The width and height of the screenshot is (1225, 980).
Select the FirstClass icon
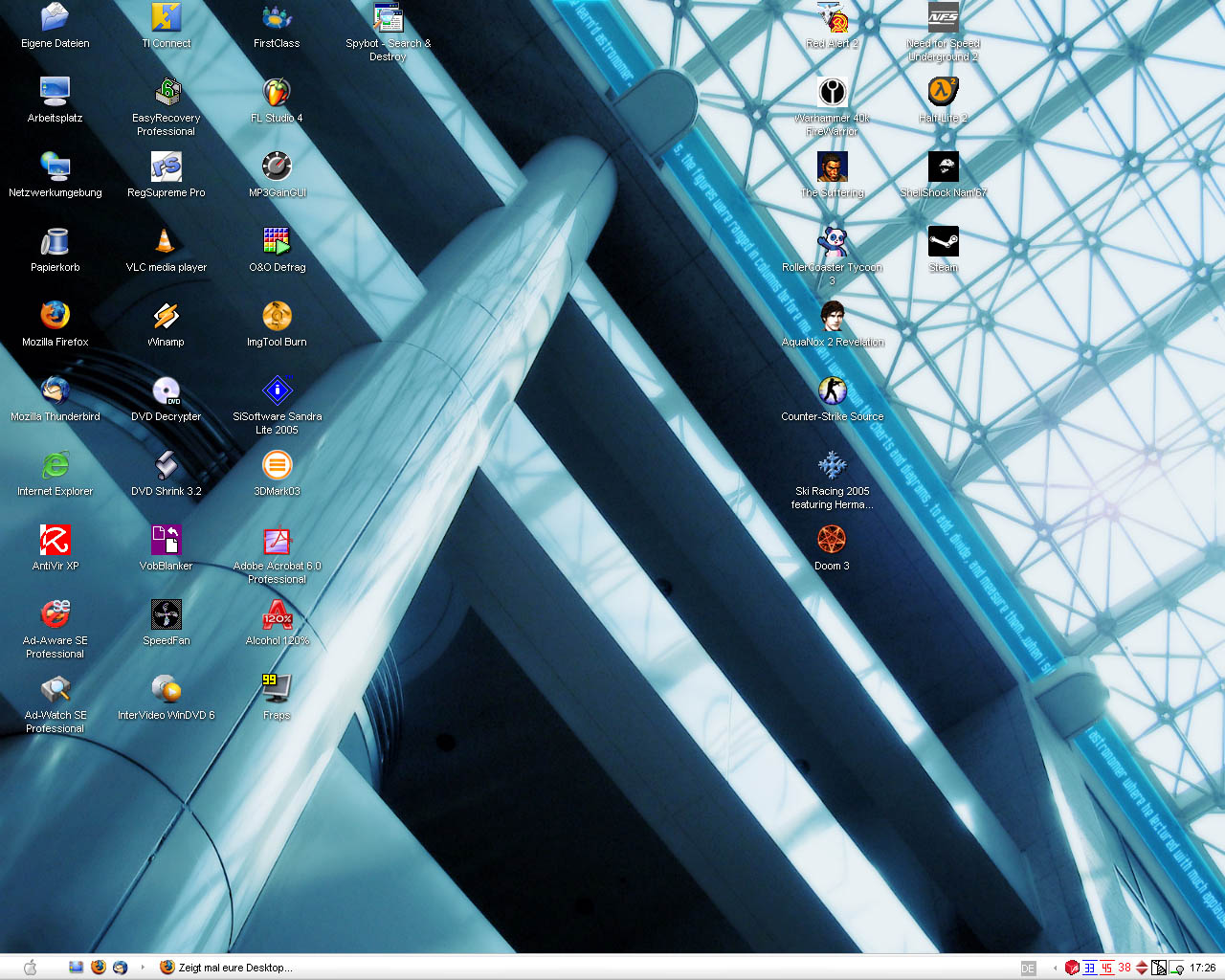coord(278,17)
